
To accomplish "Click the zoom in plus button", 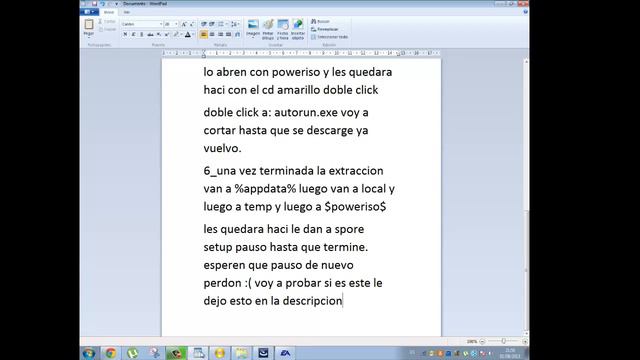I will [525, 341].
